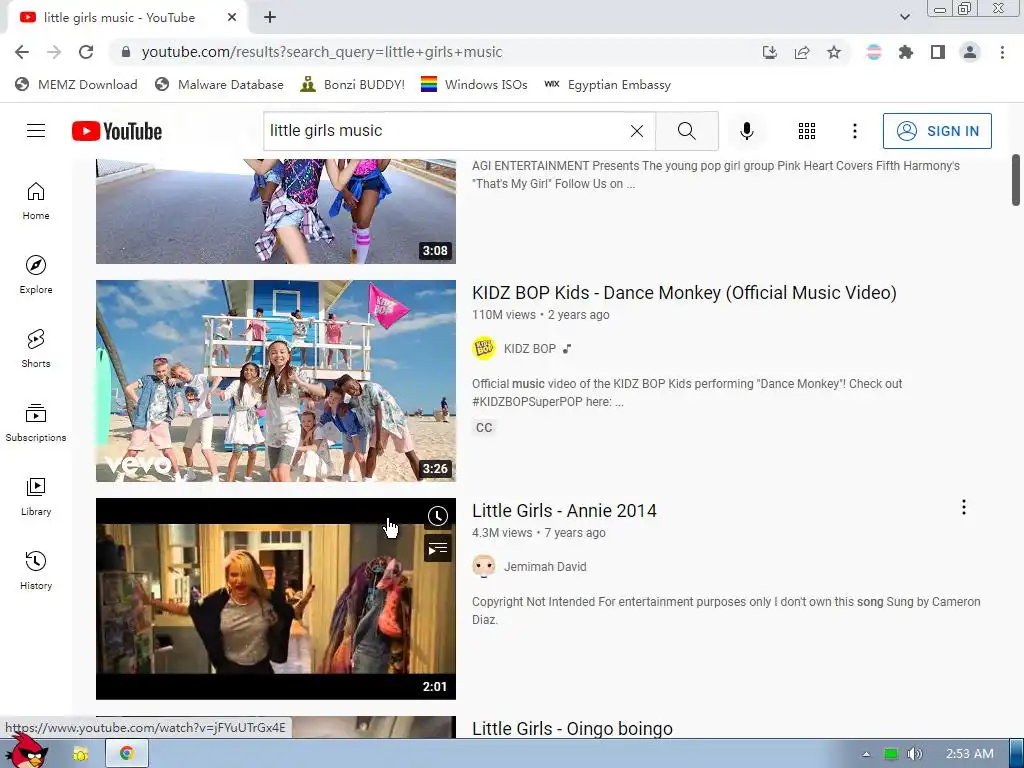1024x768 pixels.
Task: Open the volume speaker tray icon
Action: (x=915, y=754)
